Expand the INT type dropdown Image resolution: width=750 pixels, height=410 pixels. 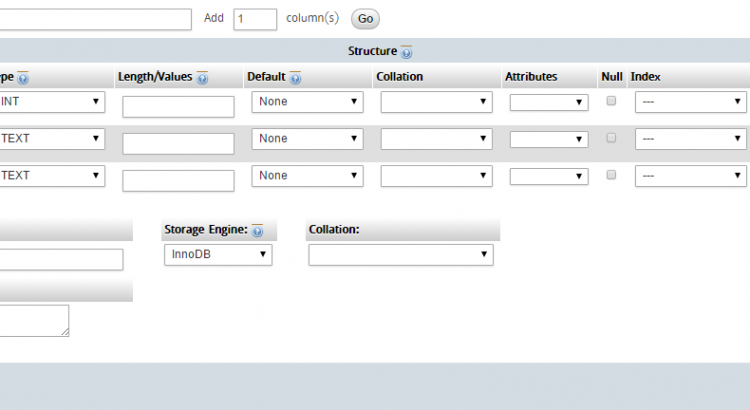pyautogui.click(x=50, y=101)
